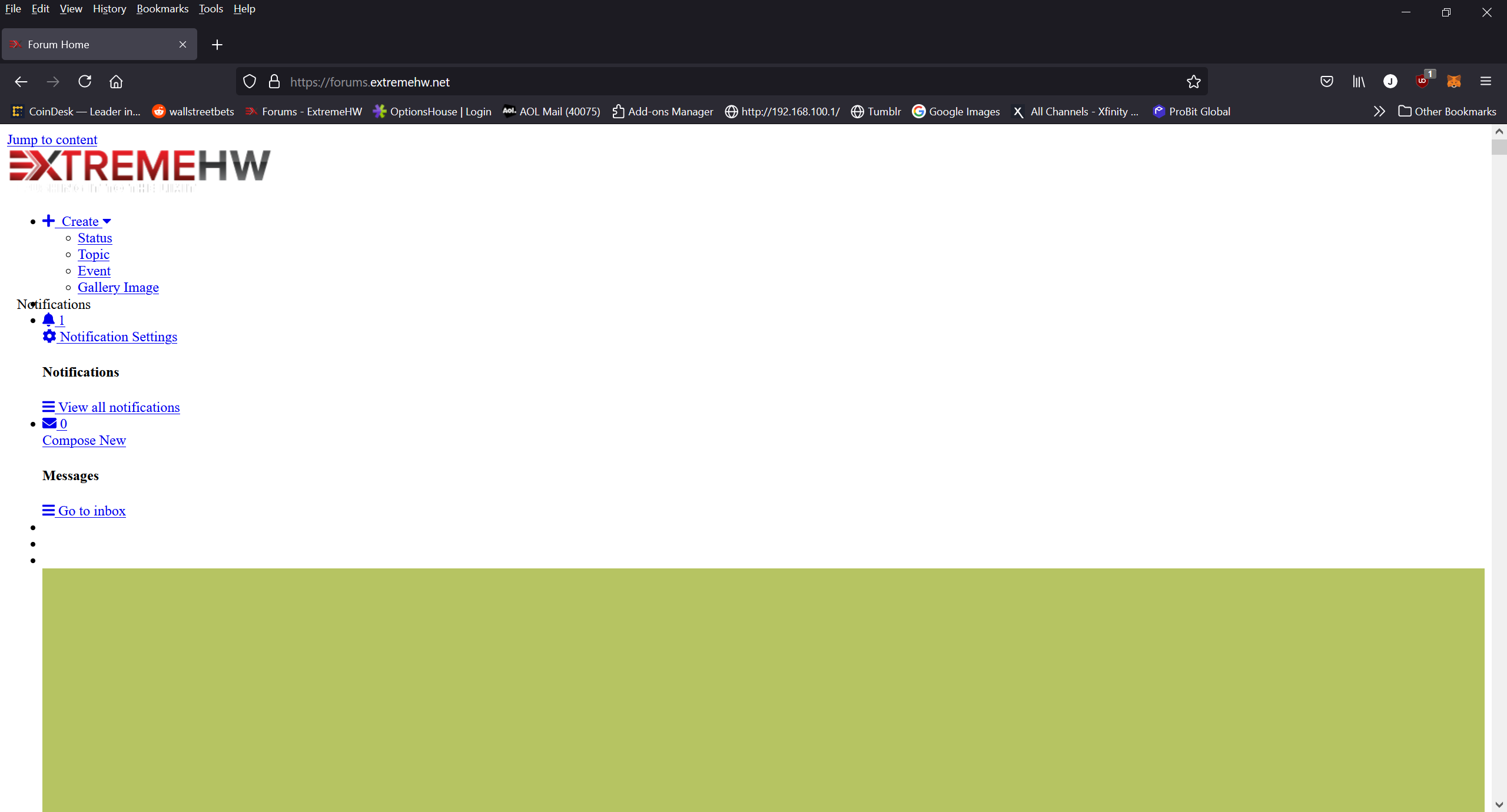Expand the Create dropdown caret
The height and width of the screenshot is (812, 1507).
pos(107,221)
